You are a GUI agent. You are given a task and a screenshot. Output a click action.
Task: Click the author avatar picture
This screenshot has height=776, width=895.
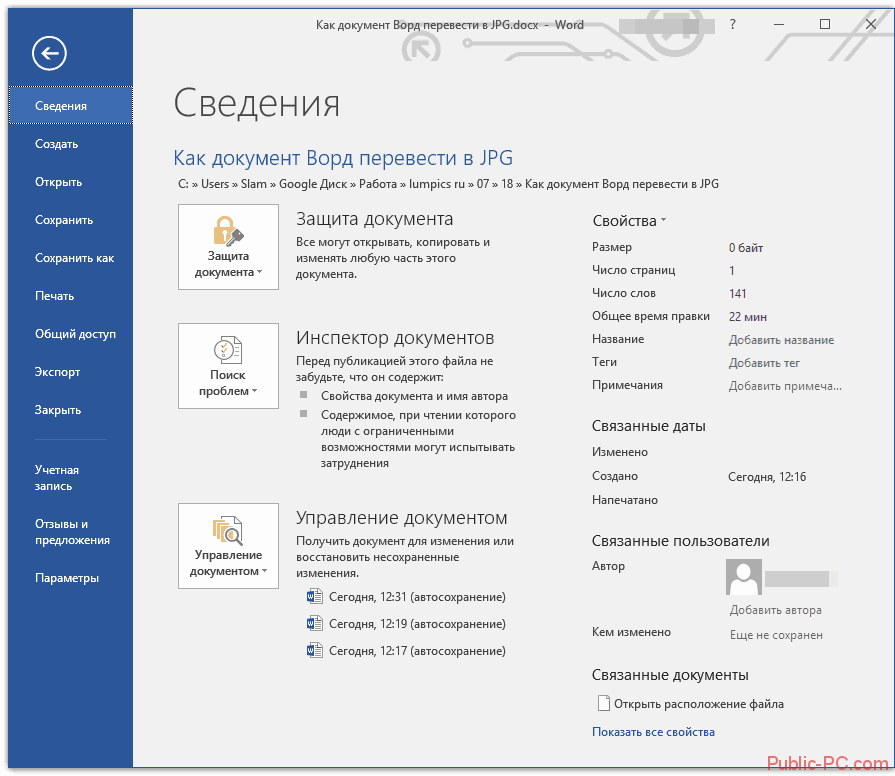(x=743, y=577)
